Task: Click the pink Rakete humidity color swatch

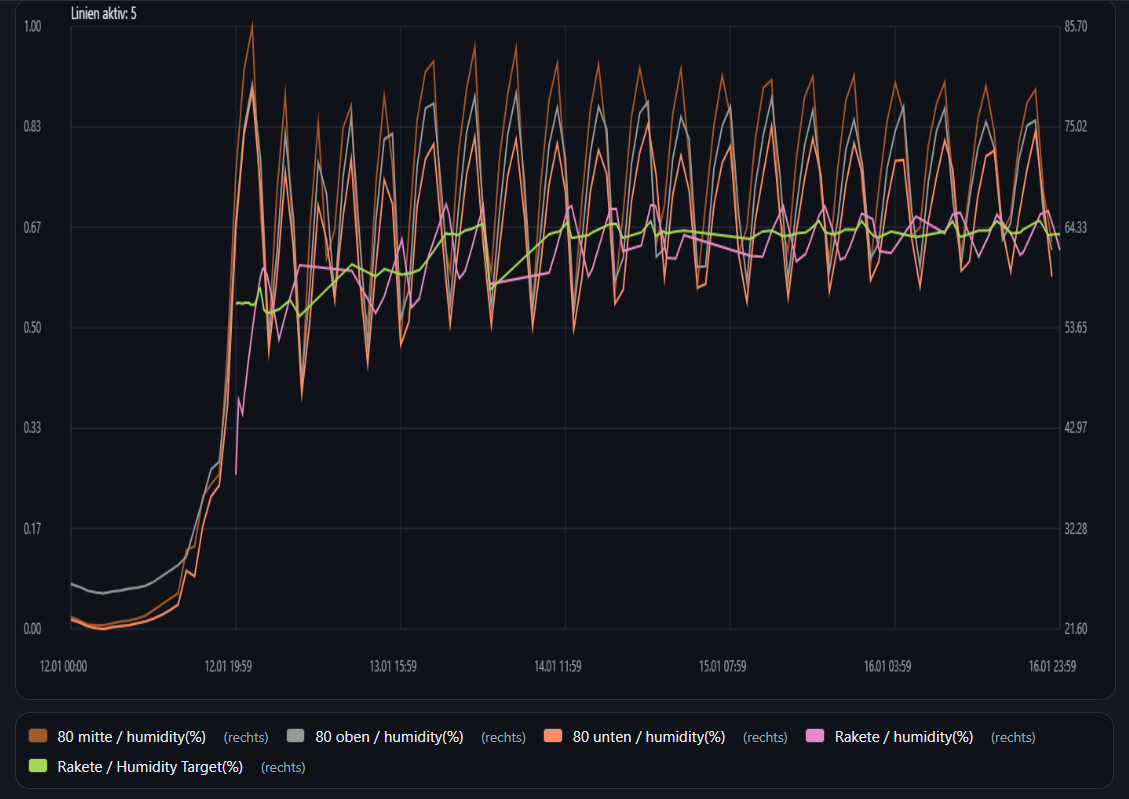Action: [816, 737]
